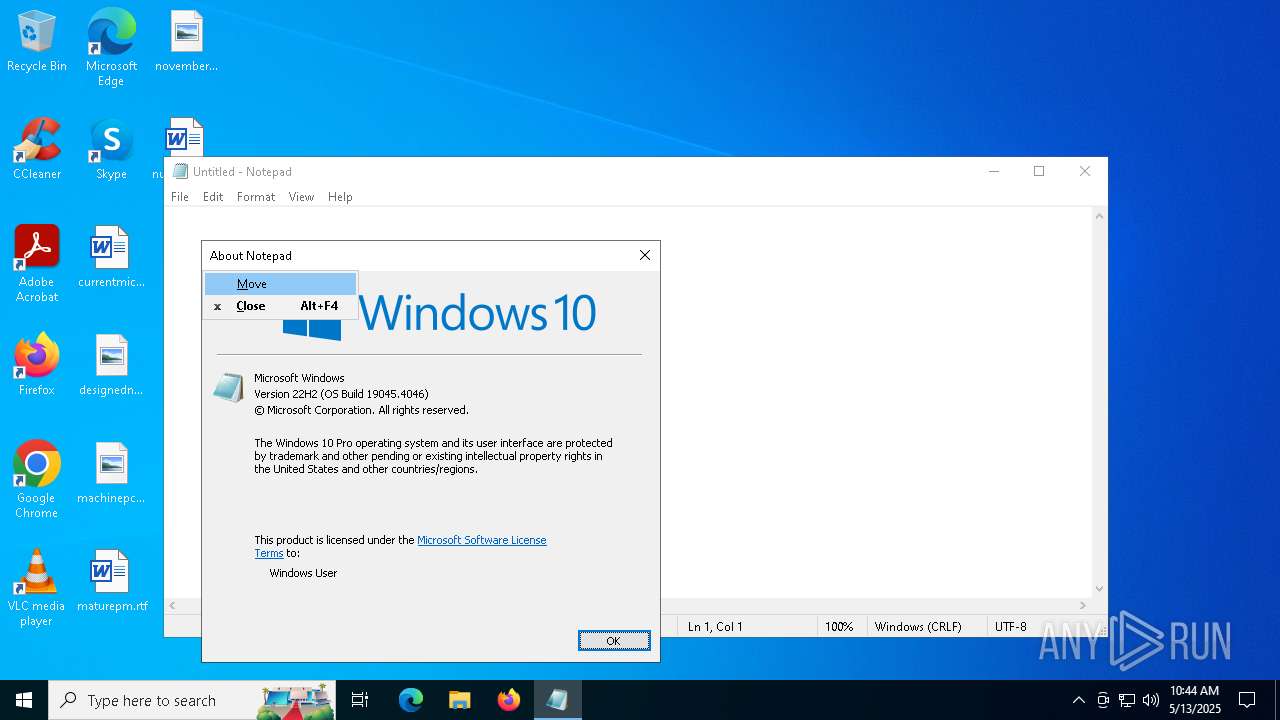Select the november image file on desktop
This screenshot has width=1280, height=720.
point(186,42)
